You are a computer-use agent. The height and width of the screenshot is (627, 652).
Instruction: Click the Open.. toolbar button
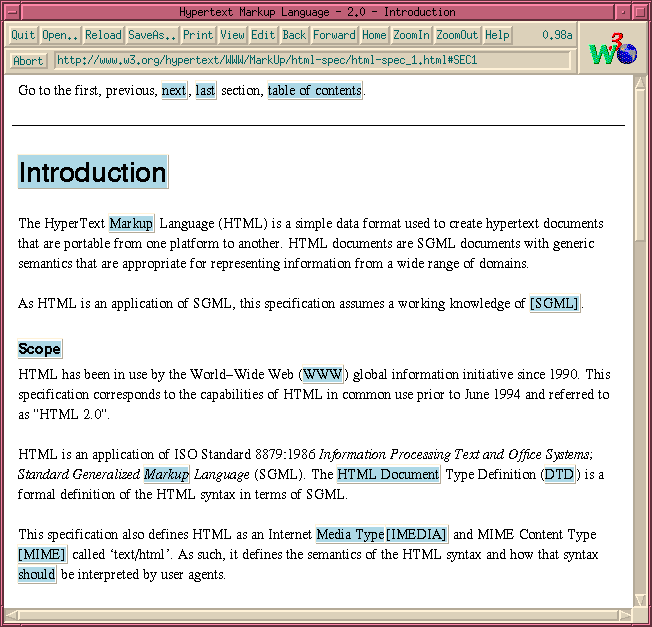[x=60, y=35]
